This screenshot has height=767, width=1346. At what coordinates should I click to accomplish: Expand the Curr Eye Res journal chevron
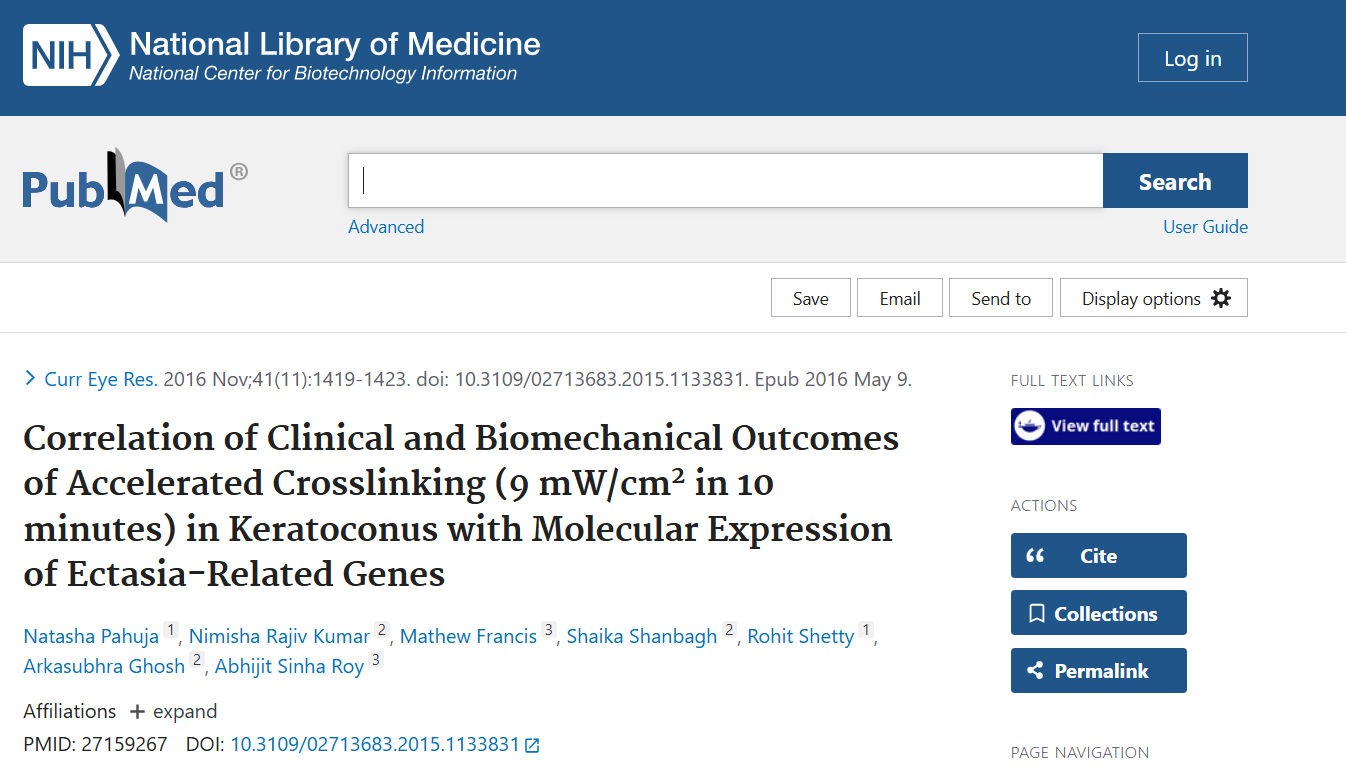(x=30, y=379)
